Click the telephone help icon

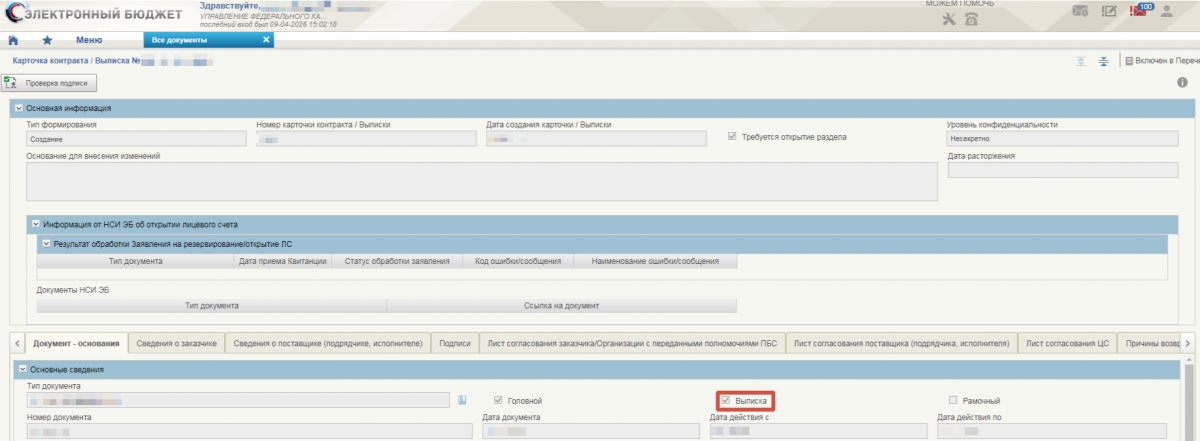click(x=971, y=19)
